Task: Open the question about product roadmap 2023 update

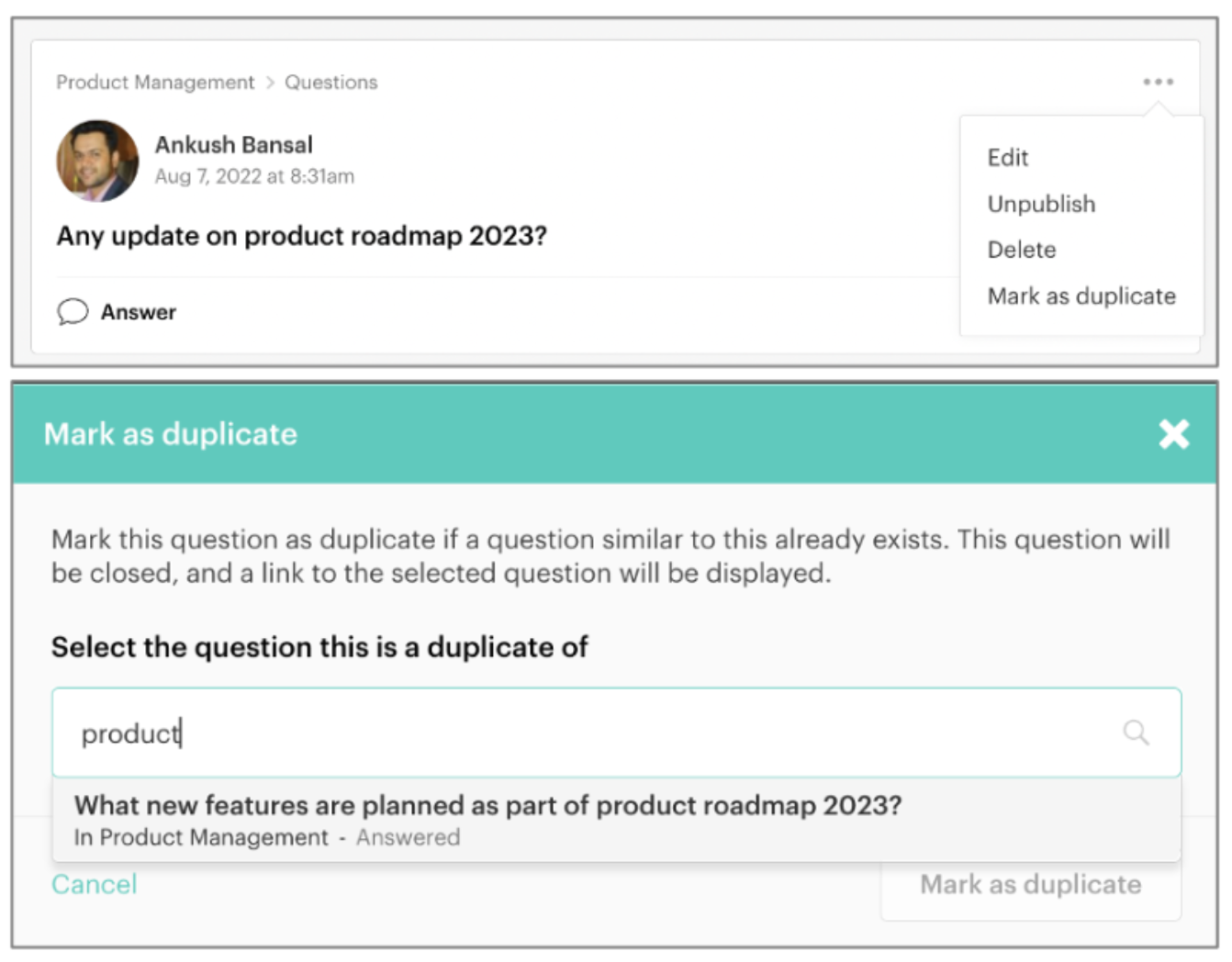Action: 301,236
